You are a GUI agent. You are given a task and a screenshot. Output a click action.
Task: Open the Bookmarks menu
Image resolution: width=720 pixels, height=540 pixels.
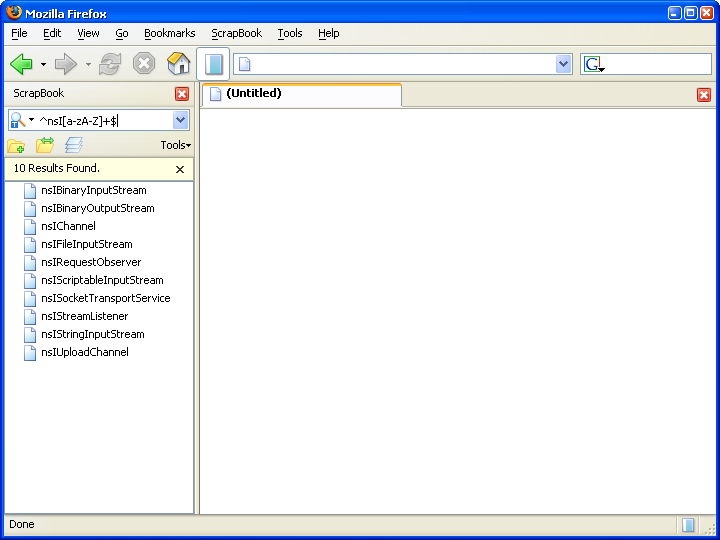coord(169,33)
